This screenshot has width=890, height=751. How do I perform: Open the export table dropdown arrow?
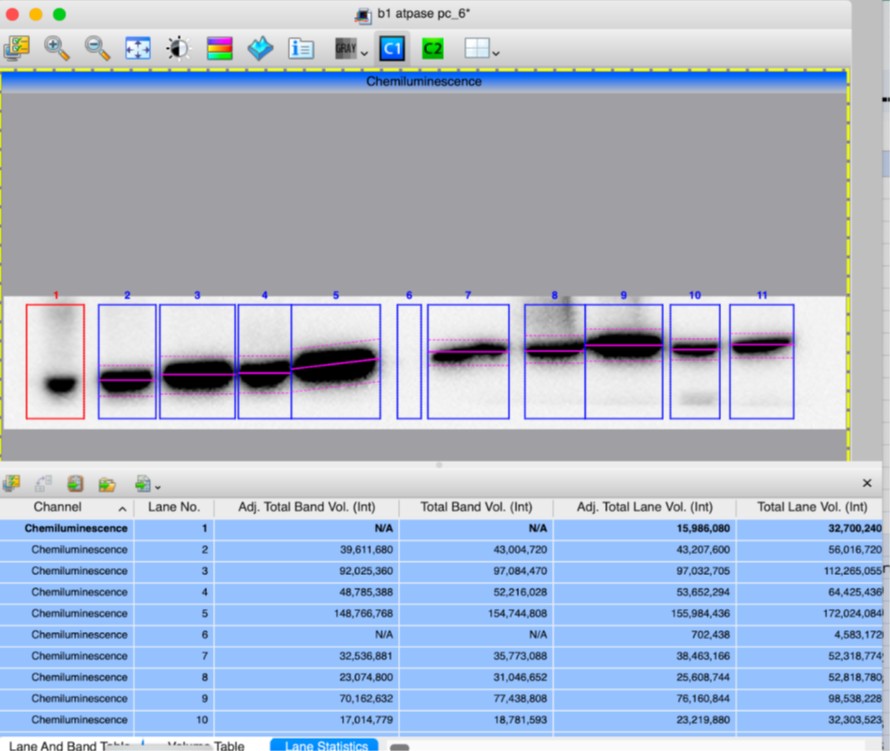tap(158, 487)
